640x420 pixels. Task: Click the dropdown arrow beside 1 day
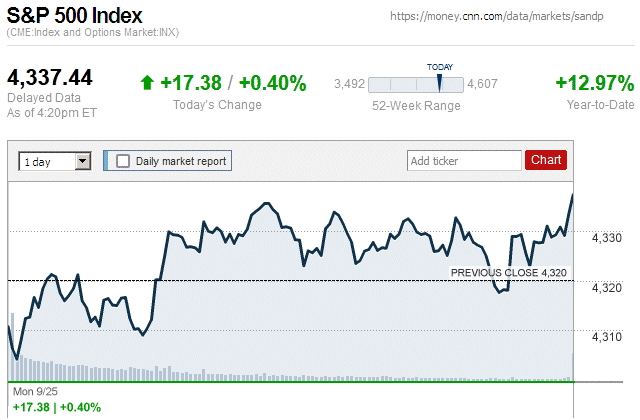point(83,160)
